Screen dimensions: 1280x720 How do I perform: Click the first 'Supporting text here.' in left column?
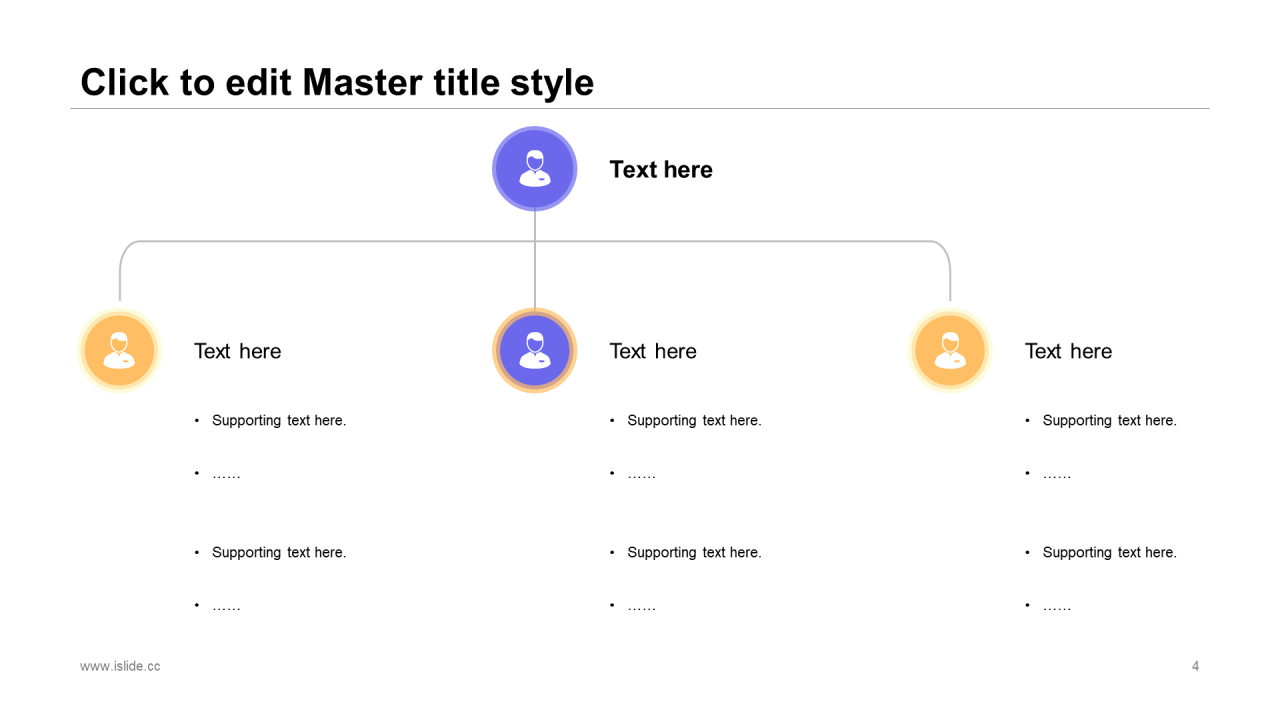coord(278,421)
